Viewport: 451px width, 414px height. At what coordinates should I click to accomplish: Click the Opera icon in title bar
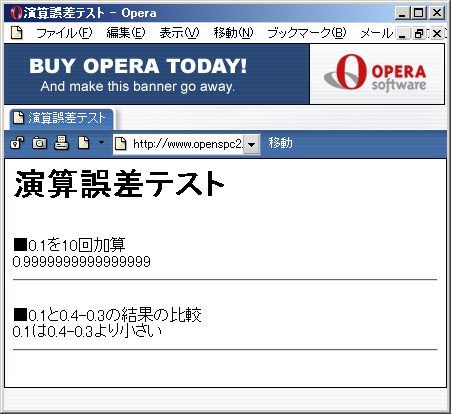[x=15, y=13]
